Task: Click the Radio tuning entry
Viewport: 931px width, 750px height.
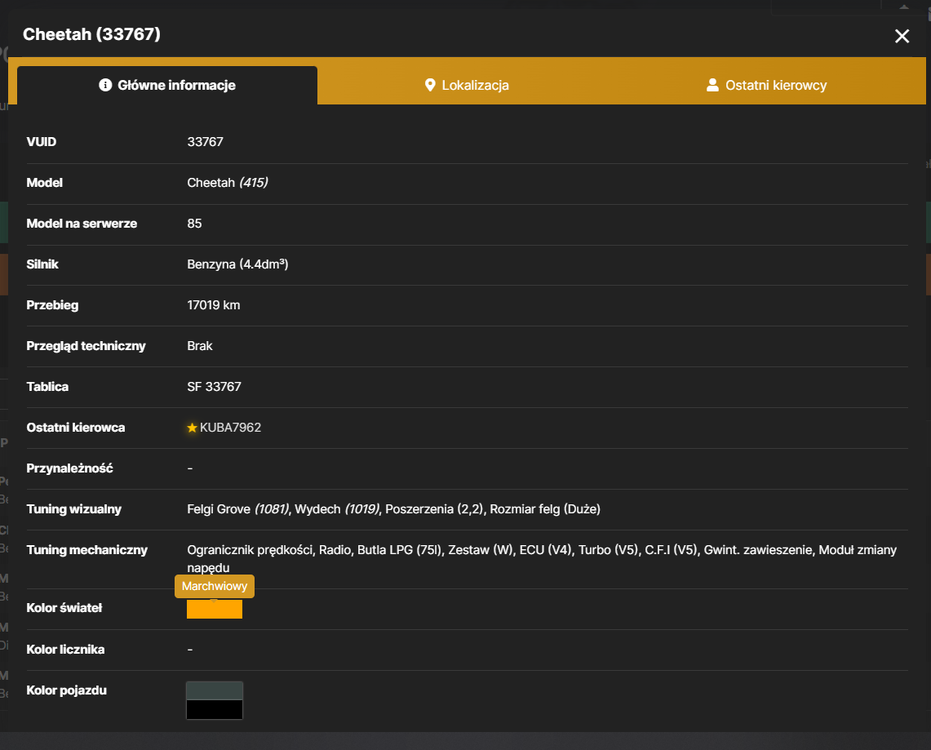Action: point(335,550)
